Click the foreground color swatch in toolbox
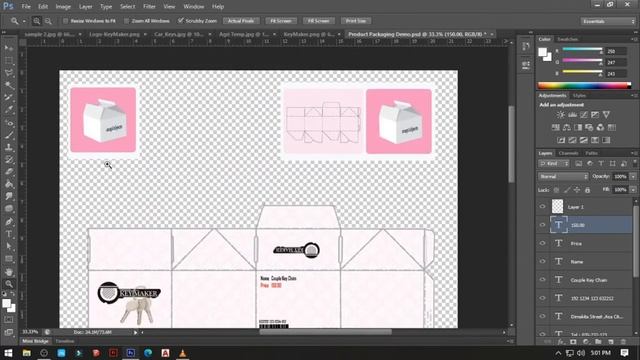 coord(6,303)
